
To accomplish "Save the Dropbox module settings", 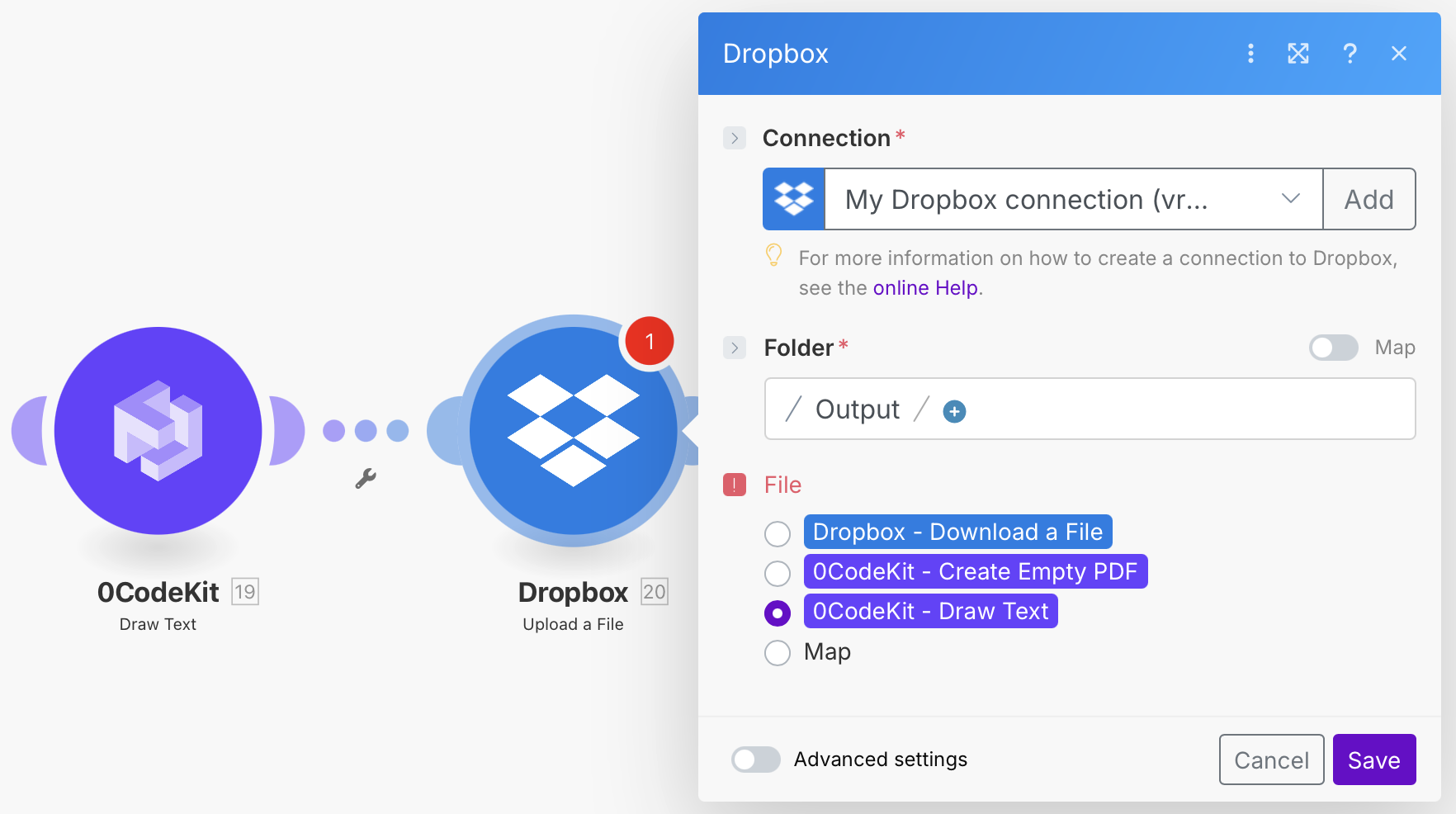I will tap(1374, 760).
